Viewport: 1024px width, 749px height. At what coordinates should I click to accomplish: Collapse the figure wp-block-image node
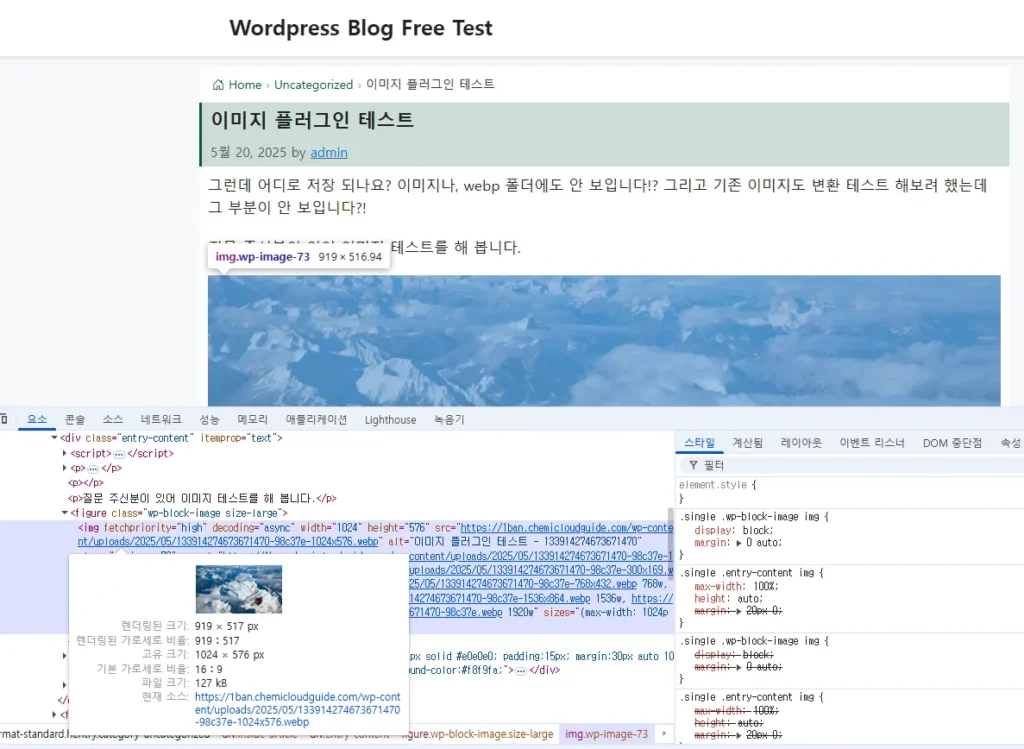pyautogui.click(x=65, y=512)
